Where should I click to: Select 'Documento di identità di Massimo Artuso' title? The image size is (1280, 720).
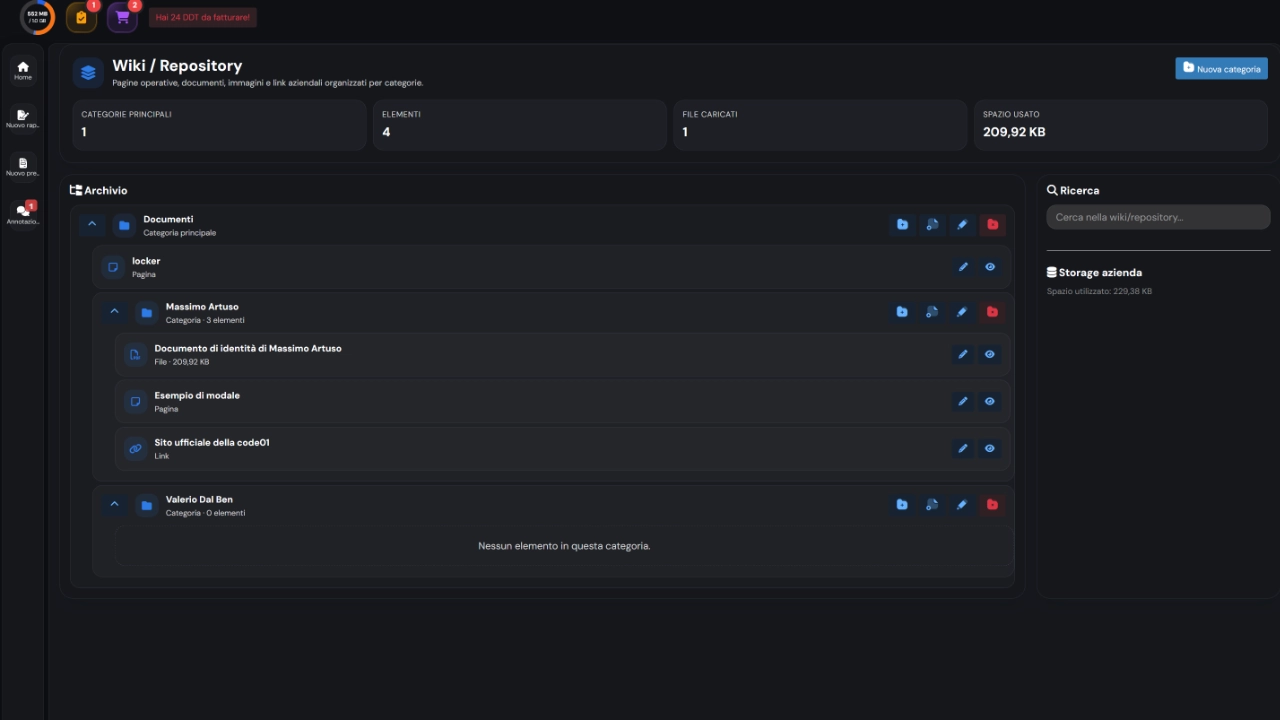[248, 348]
